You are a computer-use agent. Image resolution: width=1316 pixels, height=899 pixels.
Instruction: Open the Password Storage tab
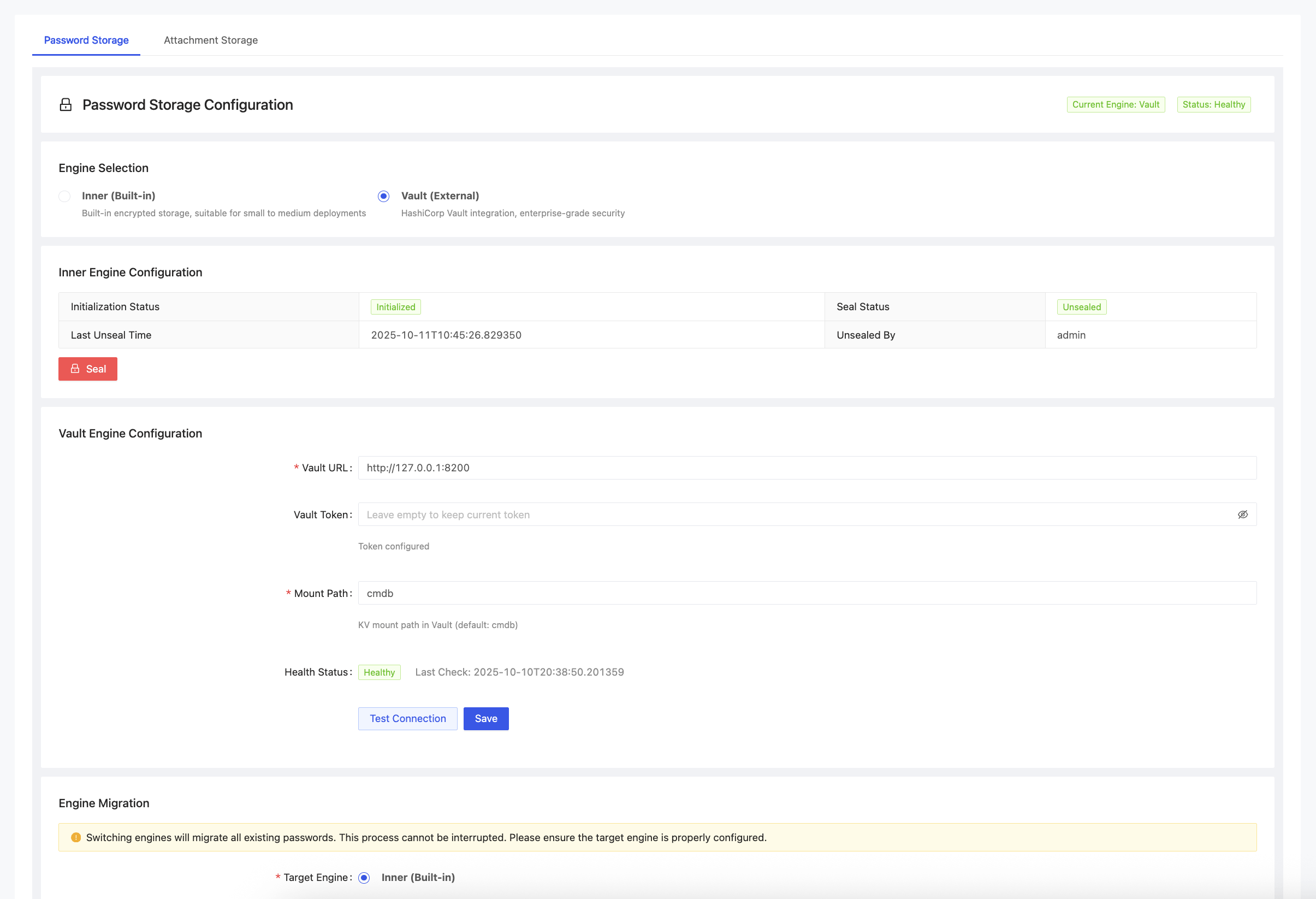coord(86,40)
